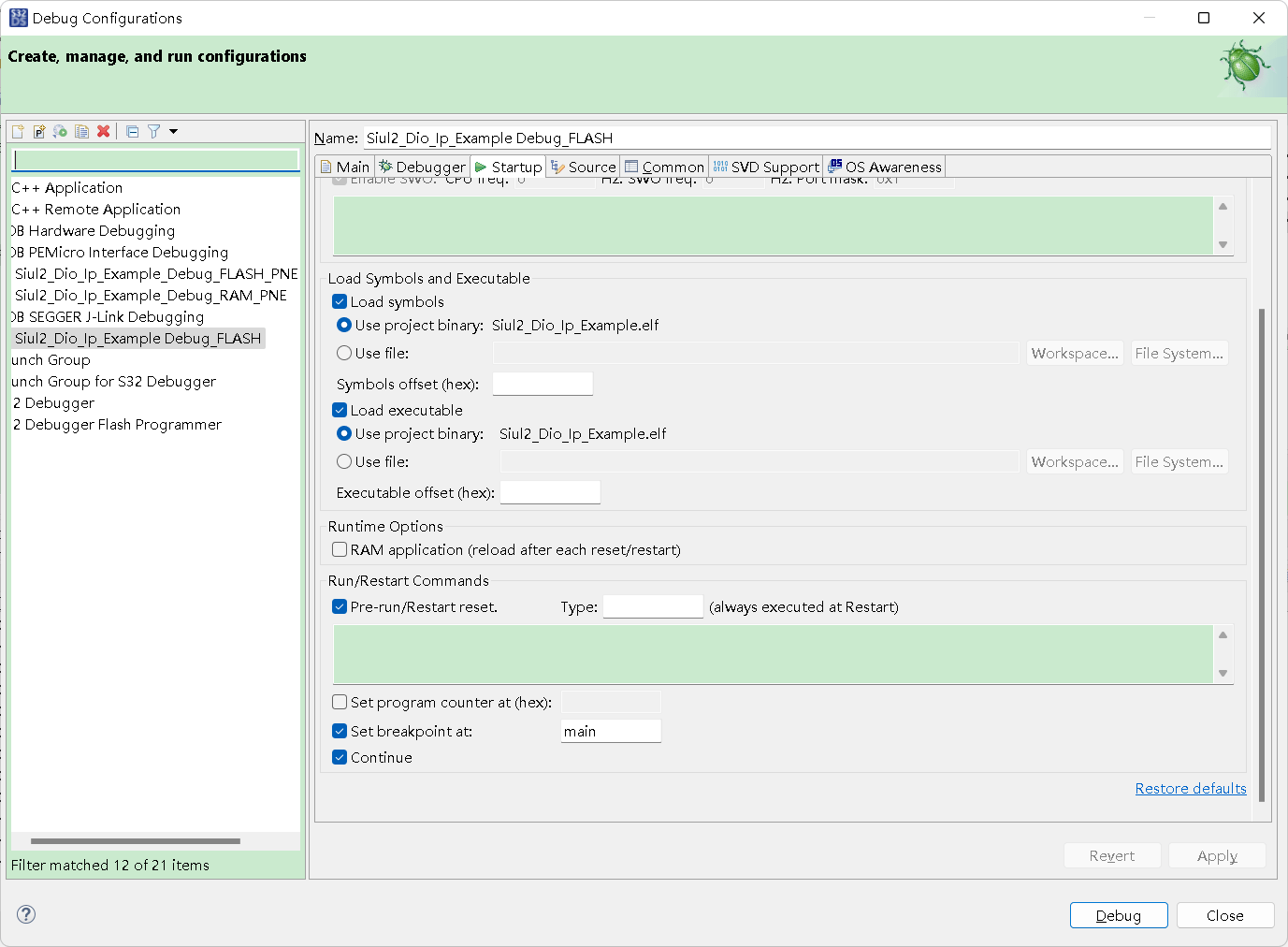Create a new launch configuration prototype
The width and height of the screenshot is (1288, 947).
39,131
